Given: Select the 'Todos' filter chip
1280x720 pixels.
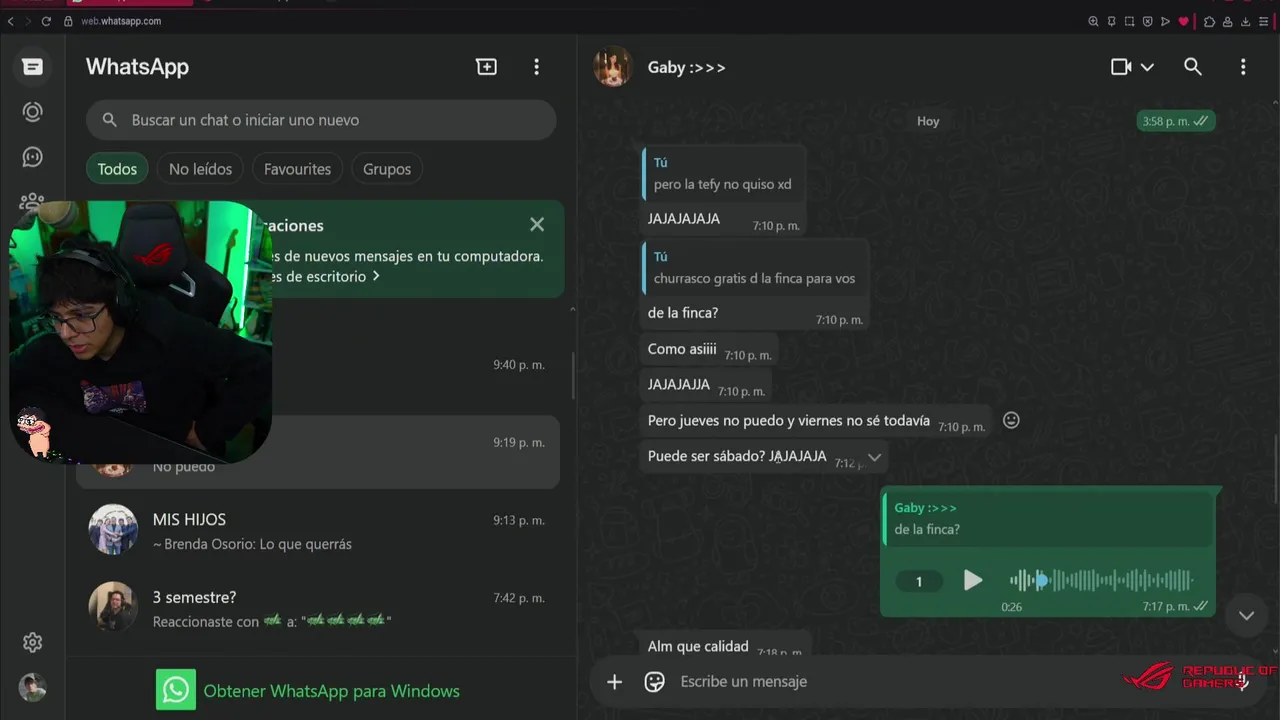Looking at the screenshot, I should tap(117, 169).
